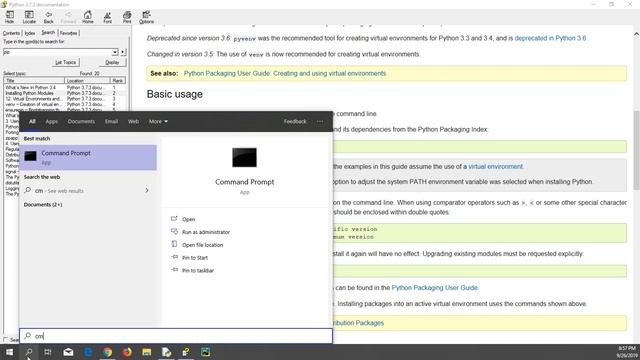
Task: Click the Locate toolbar icon
Action: (x=29, y=17)
